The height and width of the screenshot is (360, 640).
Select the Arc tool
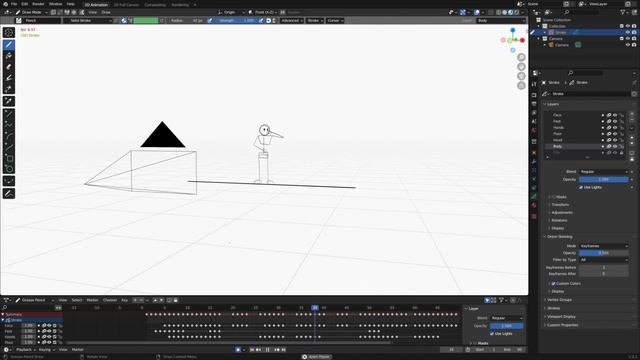click(x=9, y=136)
